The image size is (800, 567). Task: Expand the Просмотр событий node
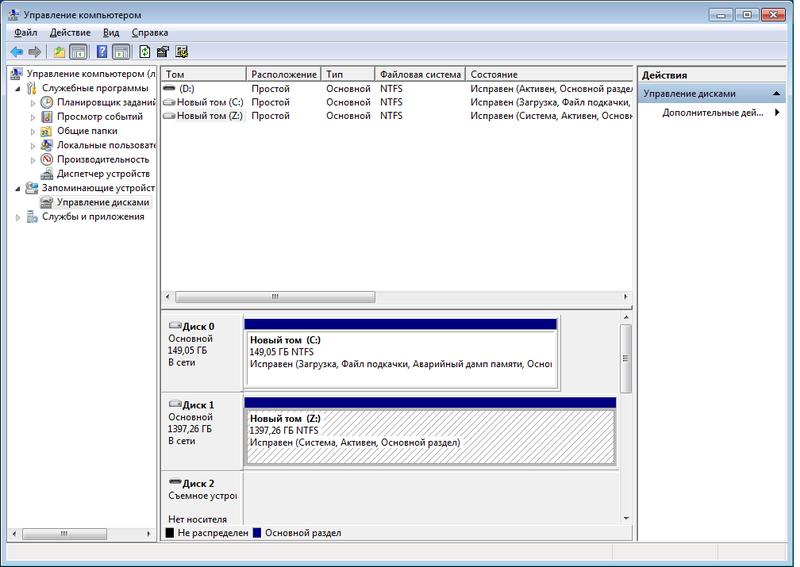coord(33,117)
